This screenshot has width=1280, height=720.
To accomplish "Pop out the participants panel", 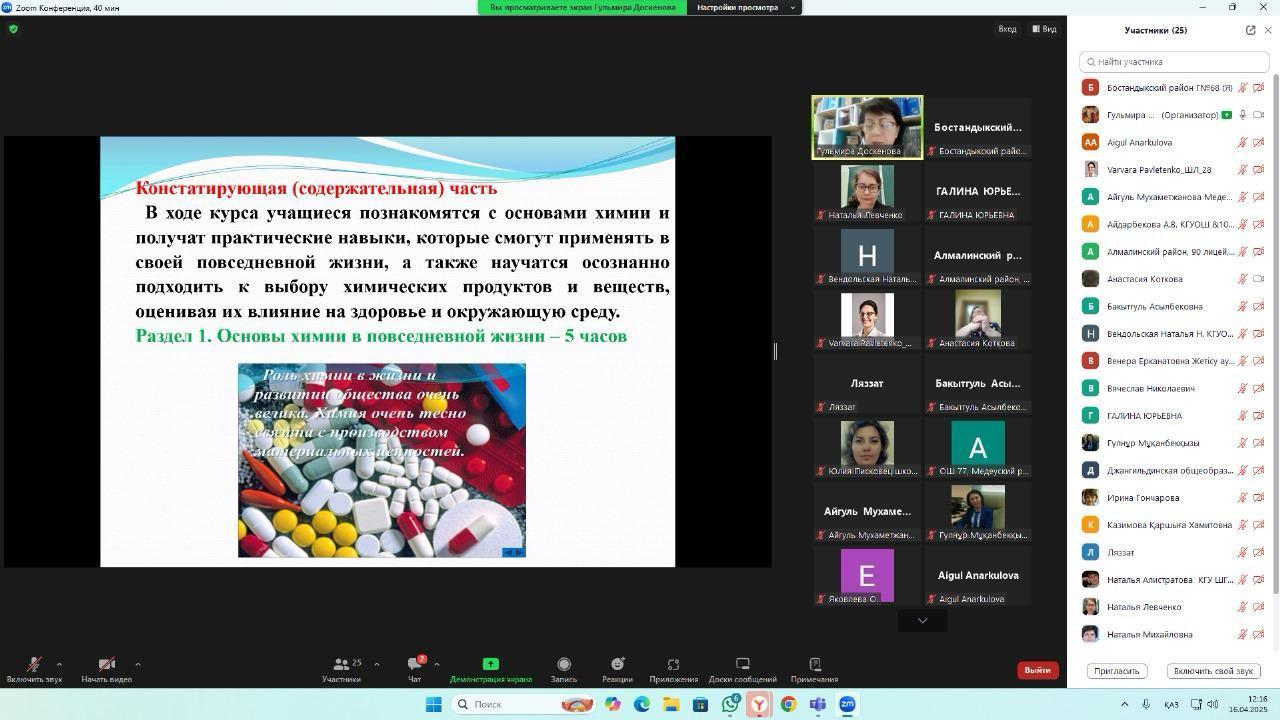I will [x=1250, y=30].
